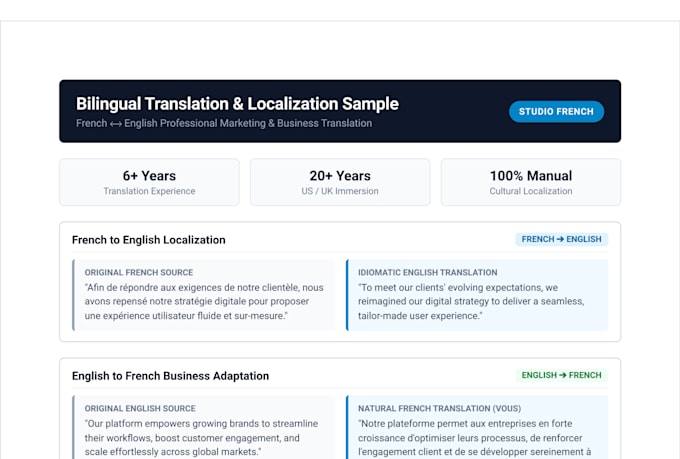Click the French to English Localization heading
Viewport: 680px width, 459px height.
click(149, 240)
